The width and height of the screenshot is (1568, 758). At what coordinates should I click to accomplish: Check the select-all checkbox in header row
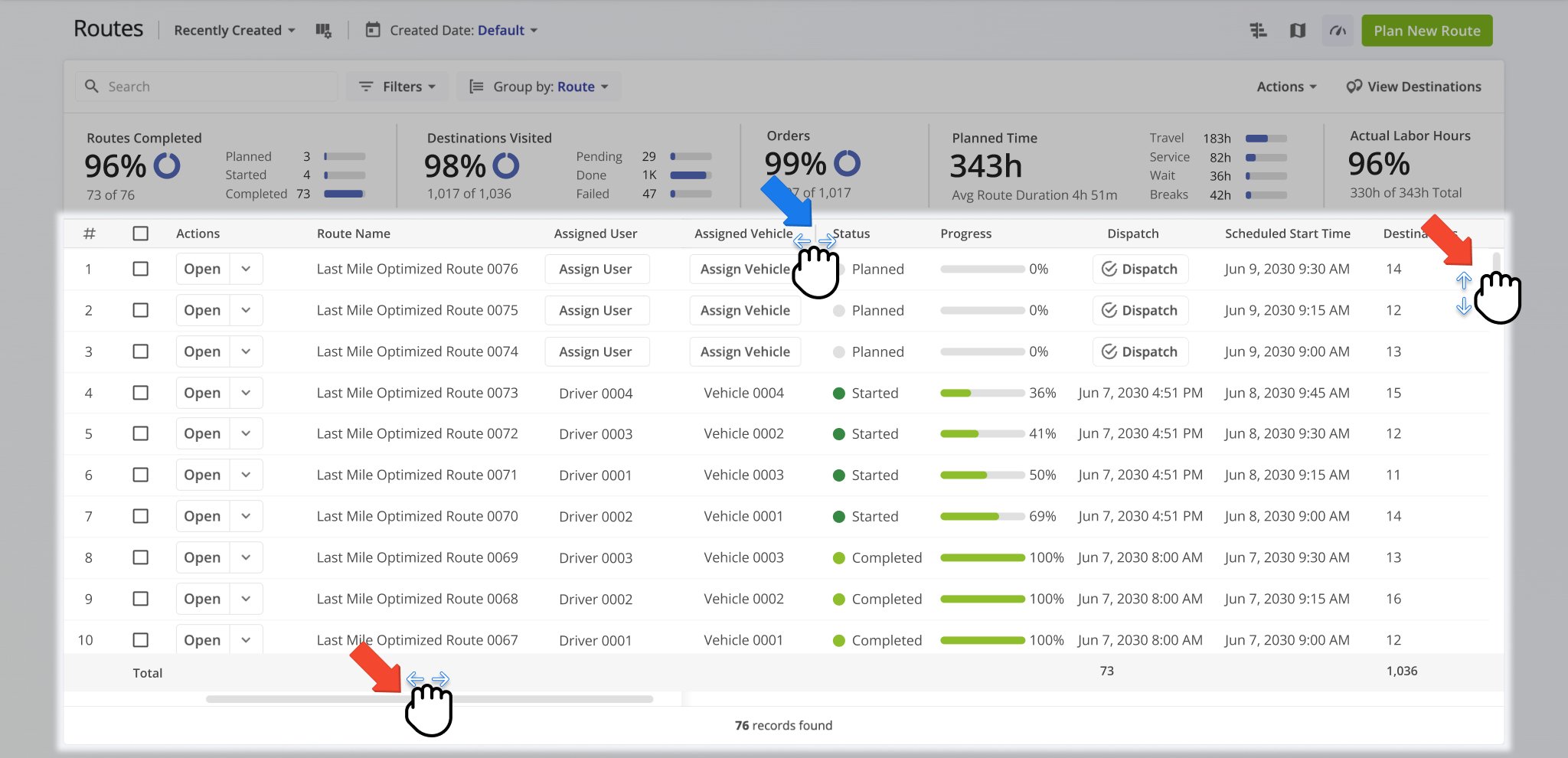point(141,234)
